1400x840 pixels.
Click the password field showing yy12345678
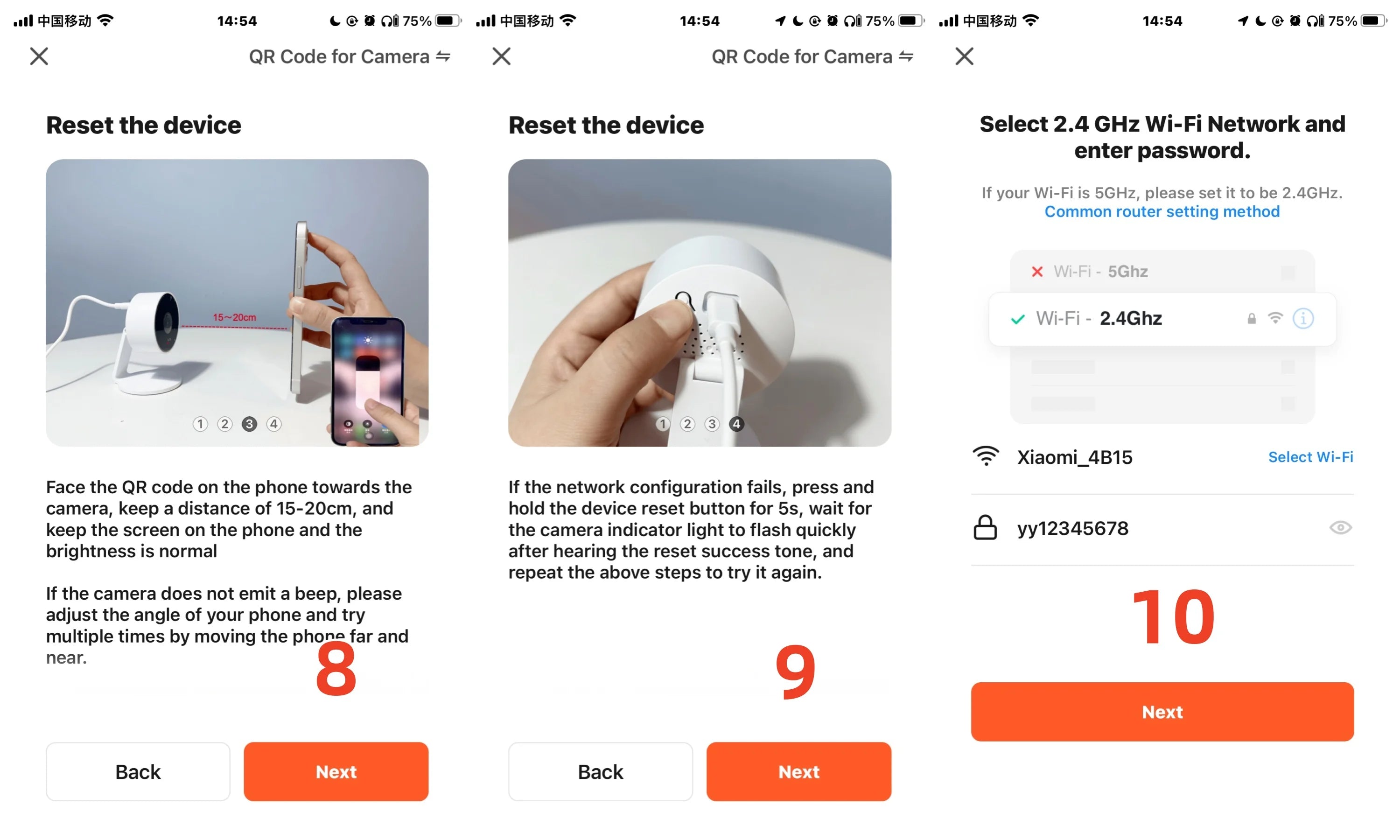coord(1162,529)
